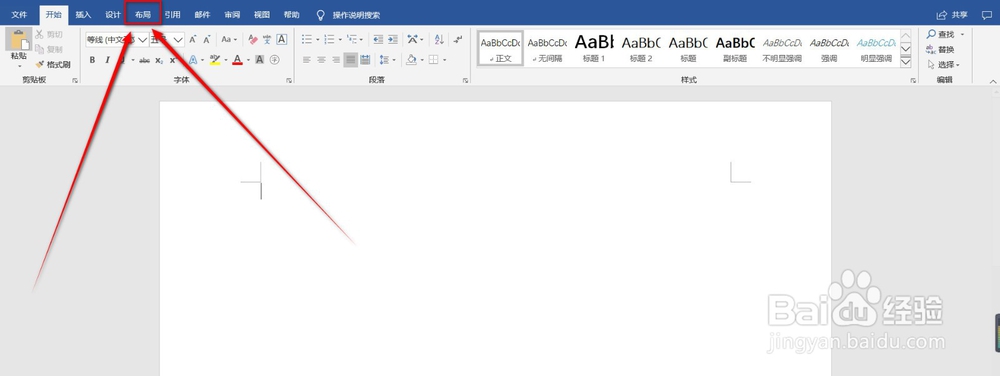Apply paragraph shading with the paint bucket

pos(411,60)
